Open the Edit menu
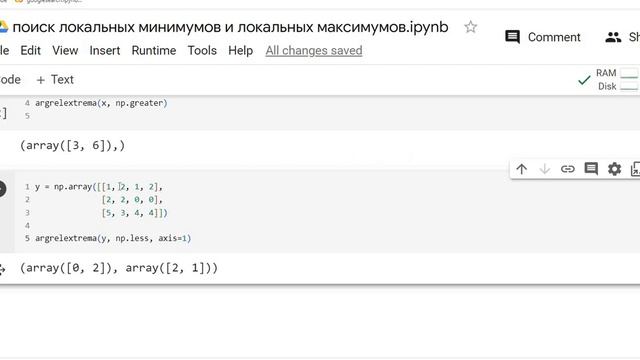This screenshot has width=640, height=360. point(31,51)
